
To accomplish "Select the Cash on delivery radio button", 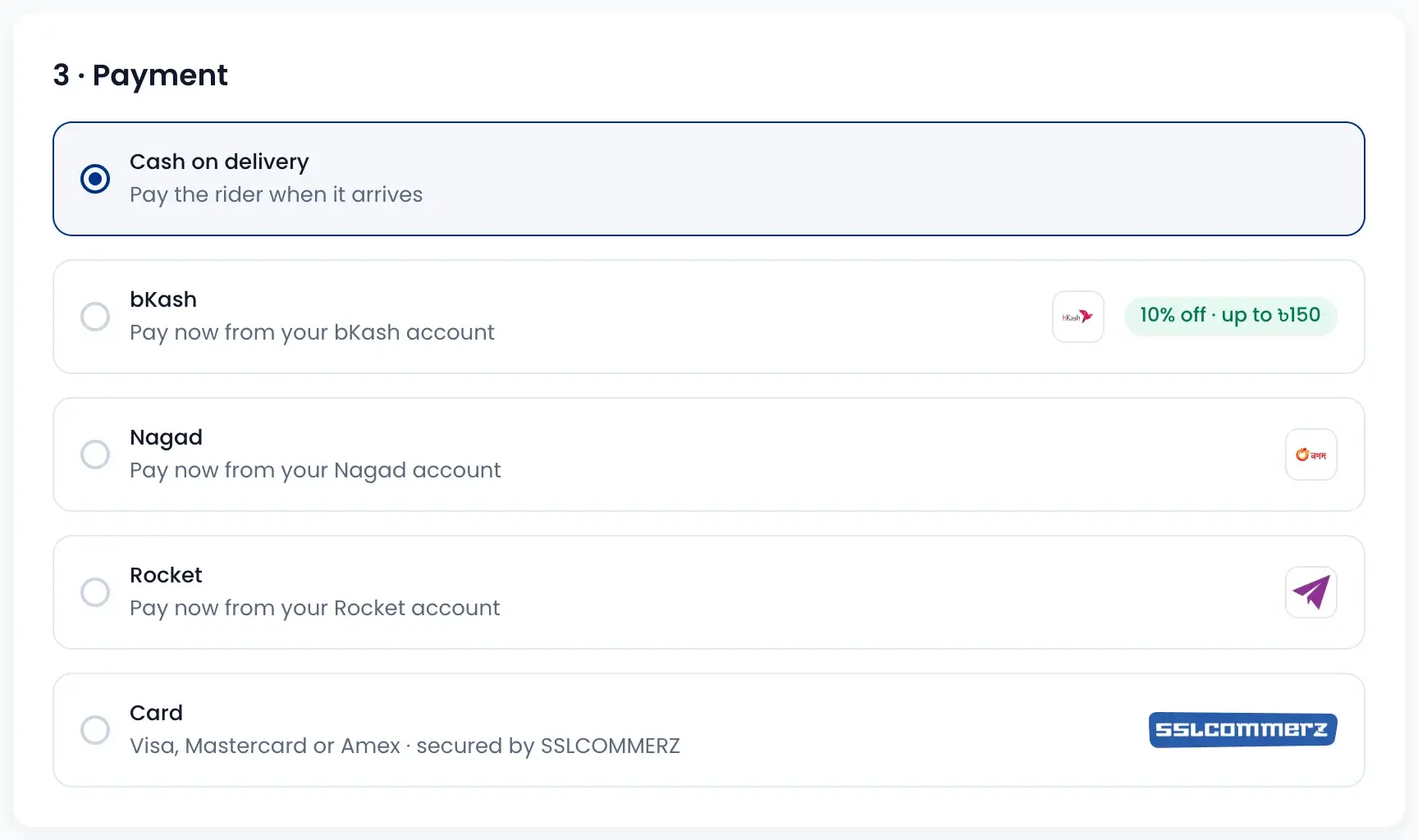I will coord(95,179).
